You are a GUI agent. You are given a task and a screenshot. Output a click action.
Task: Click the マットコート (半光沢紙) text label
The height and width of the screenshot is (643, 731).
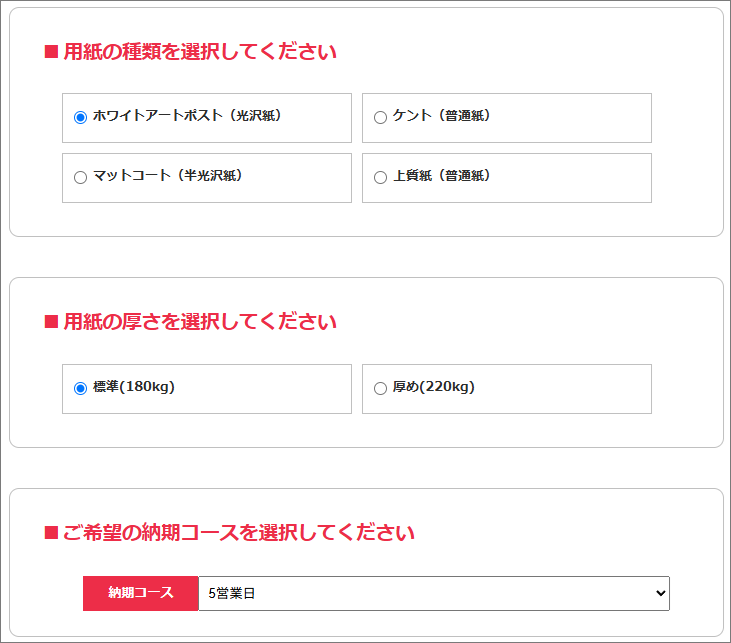(x=168, y=175)
